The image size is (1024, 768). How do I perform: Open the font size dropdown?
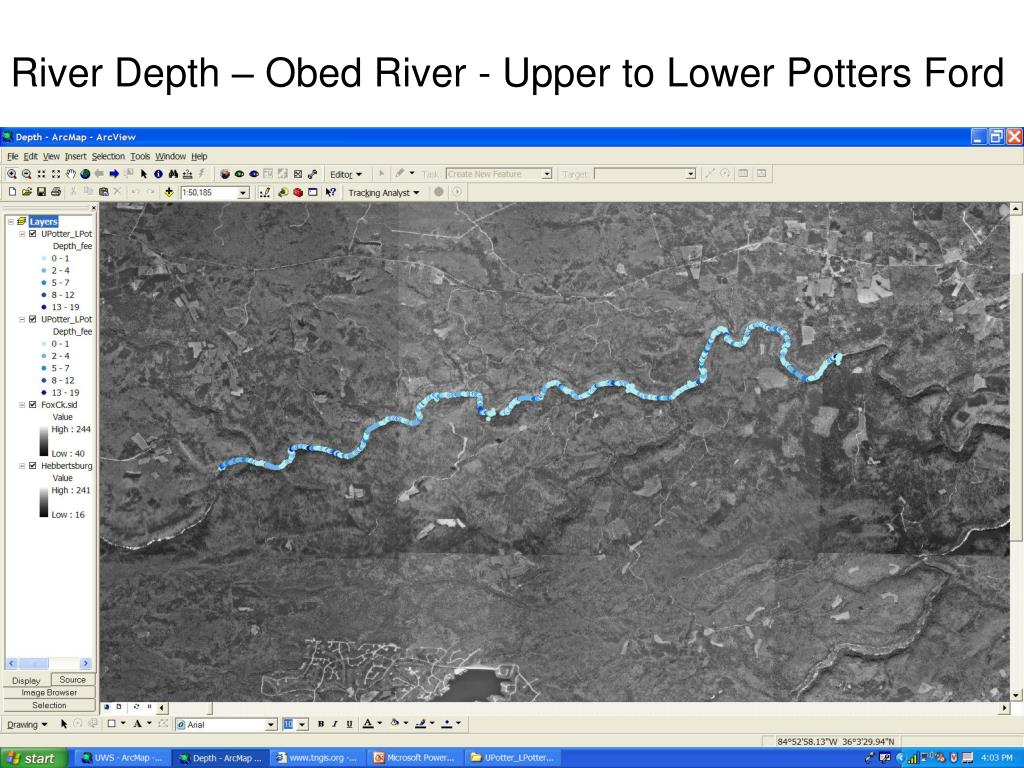pyautogui.click(x=302, y=724)
